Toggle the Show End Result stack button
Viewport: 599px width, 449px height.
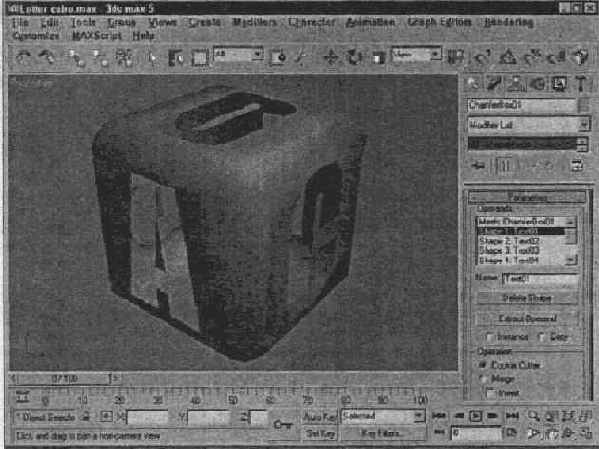[504, 165]
